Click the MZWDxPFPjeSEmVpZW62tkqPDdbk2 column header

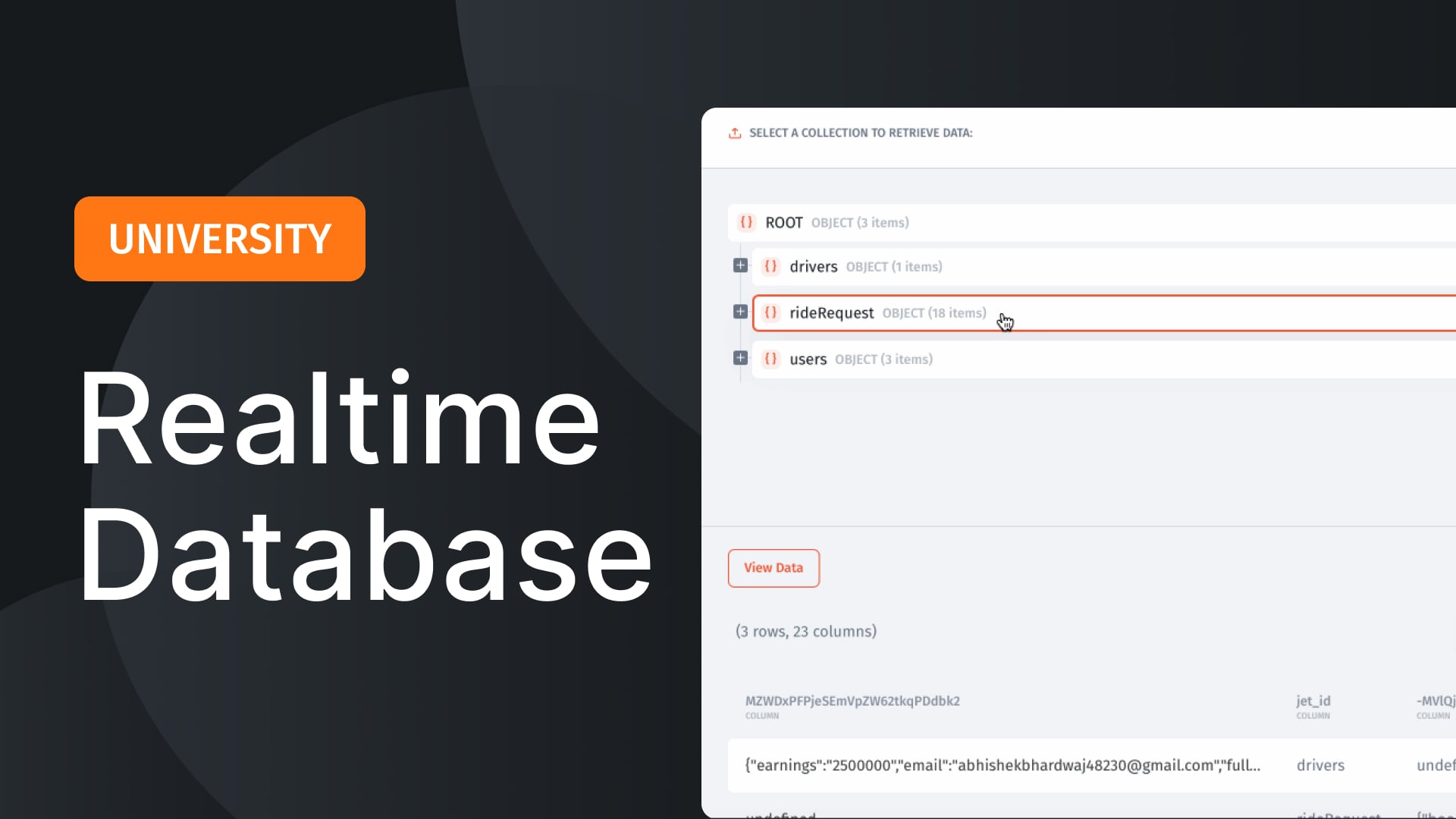click(x=852, y=701)
